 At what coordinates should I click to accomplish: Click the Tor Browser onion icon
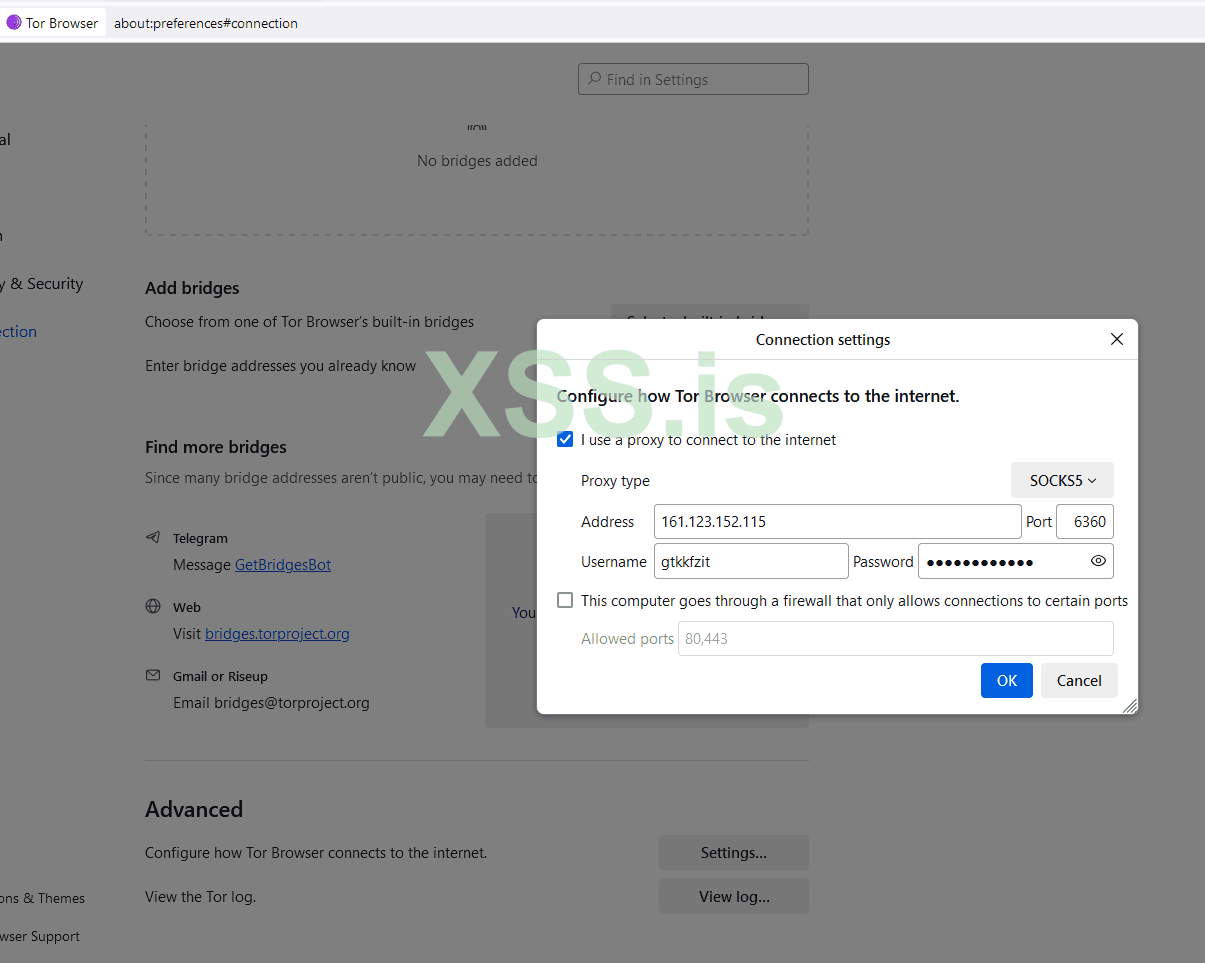(14, 23)
